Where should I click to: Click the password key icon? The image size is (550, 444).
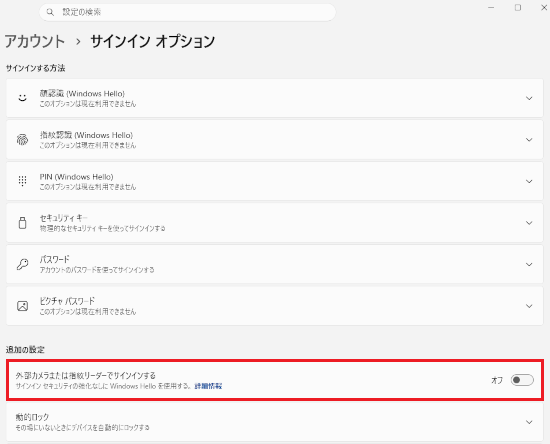click(22, 264)
